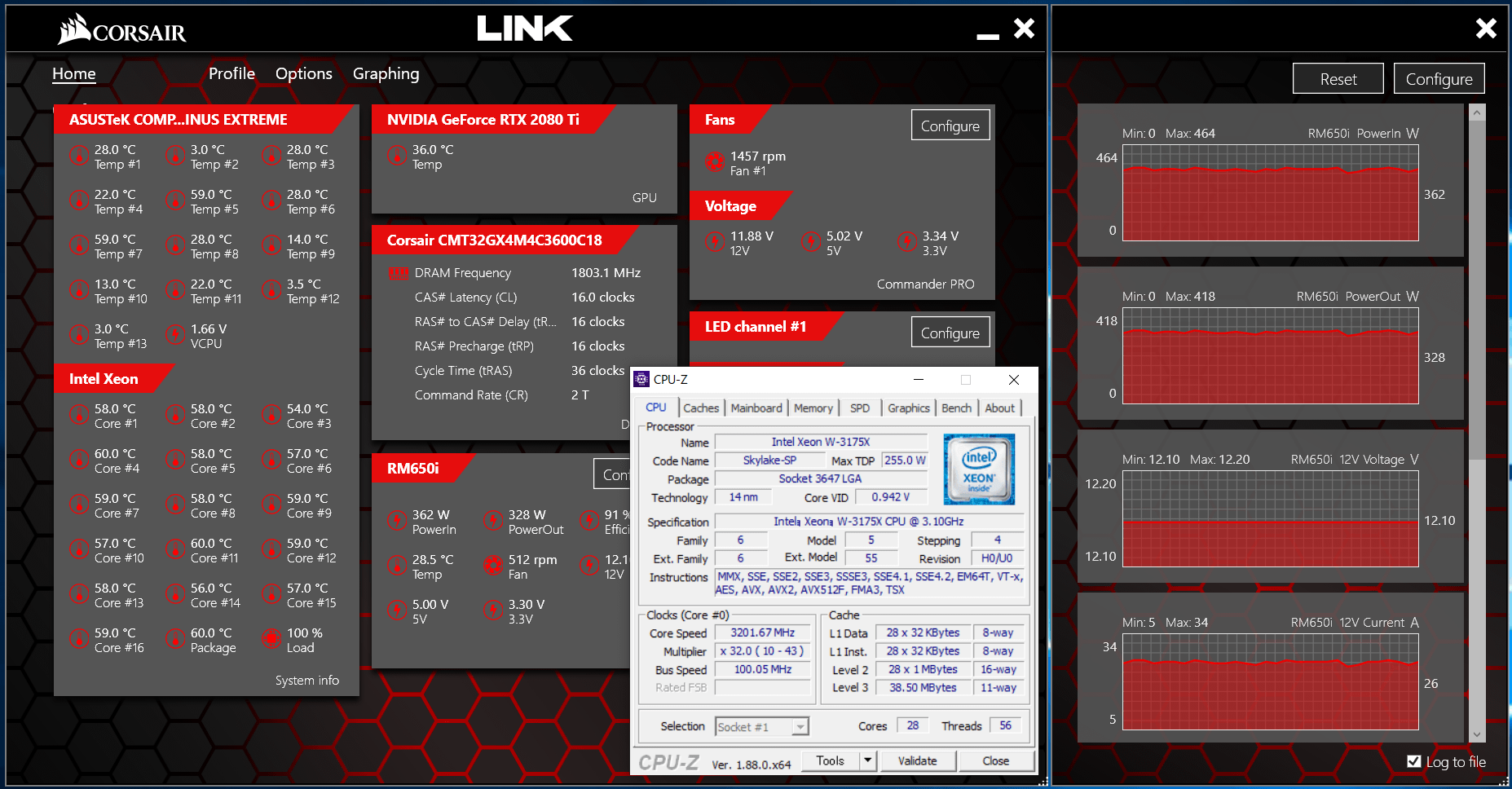The height and width of the screenshot is (789, 1512).
Task: Click Reset in the graph panel
Action: coord(1338,79)
